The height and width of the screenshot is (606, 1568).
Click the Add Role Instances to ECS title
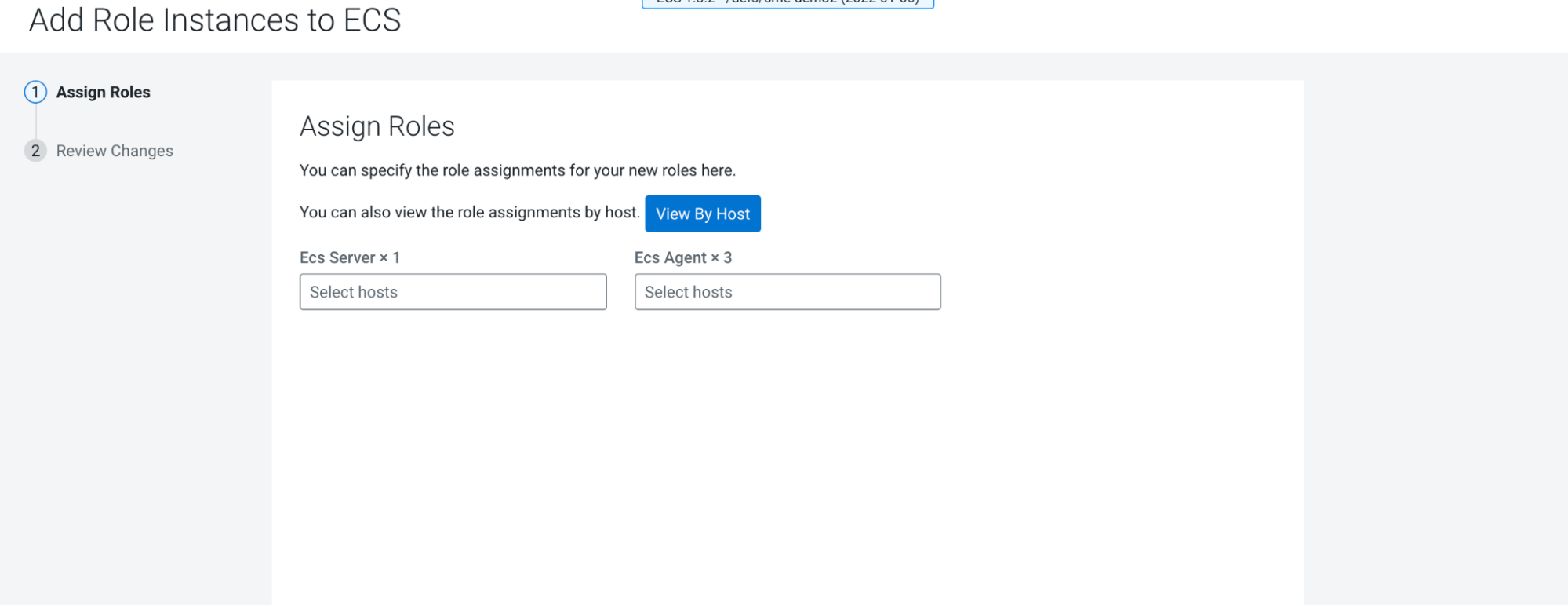pyautogui.click(x=214, y=20)
